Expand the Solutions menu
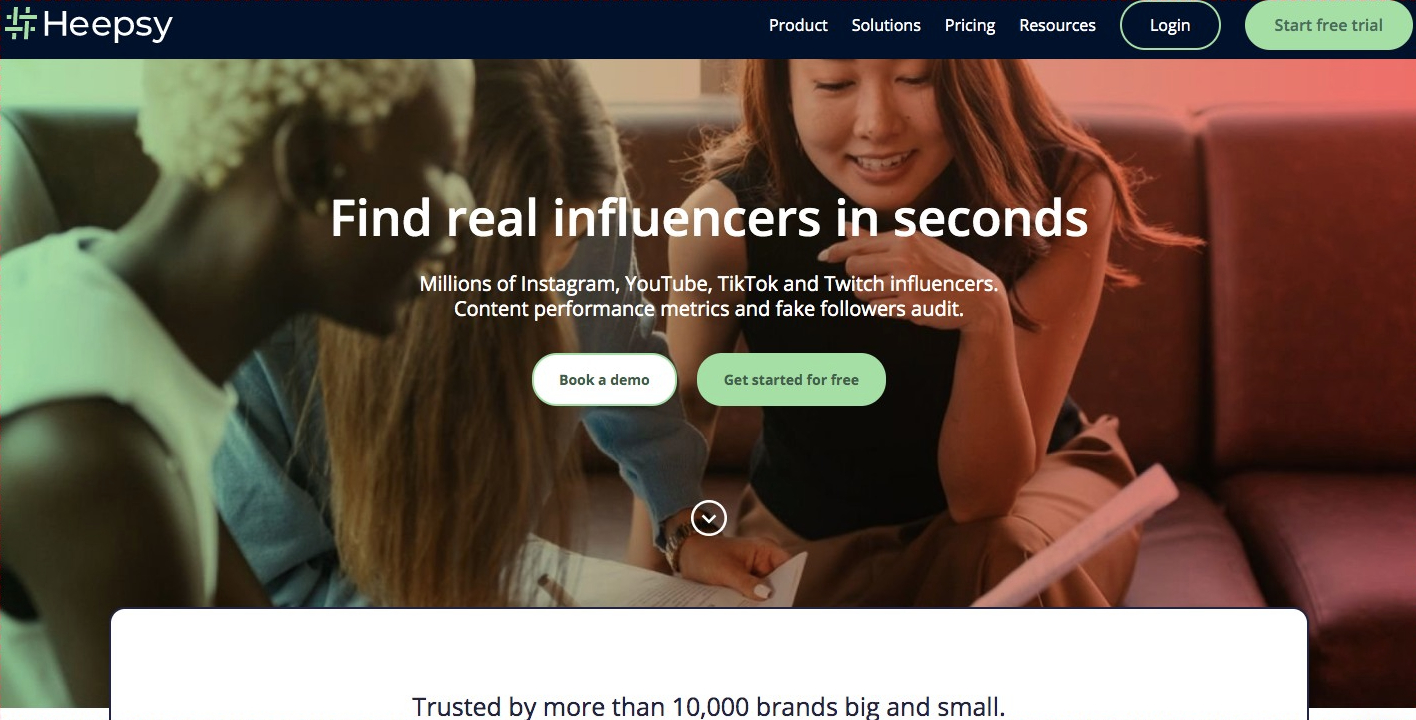 click(886, 25)
